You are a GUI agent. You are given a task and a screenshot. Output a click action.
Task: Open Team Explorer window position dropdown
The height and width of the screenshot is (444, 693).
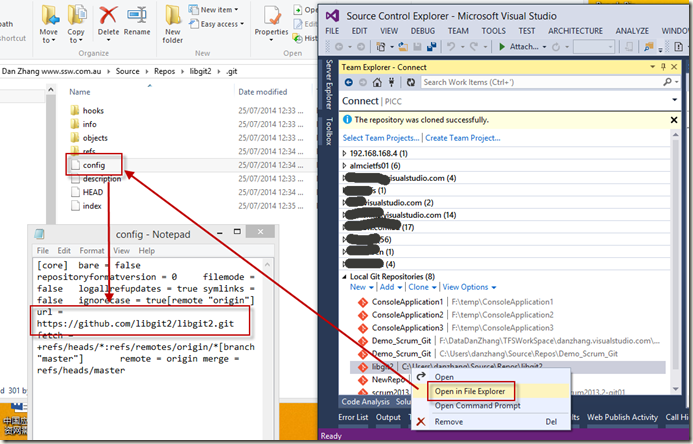652,67
